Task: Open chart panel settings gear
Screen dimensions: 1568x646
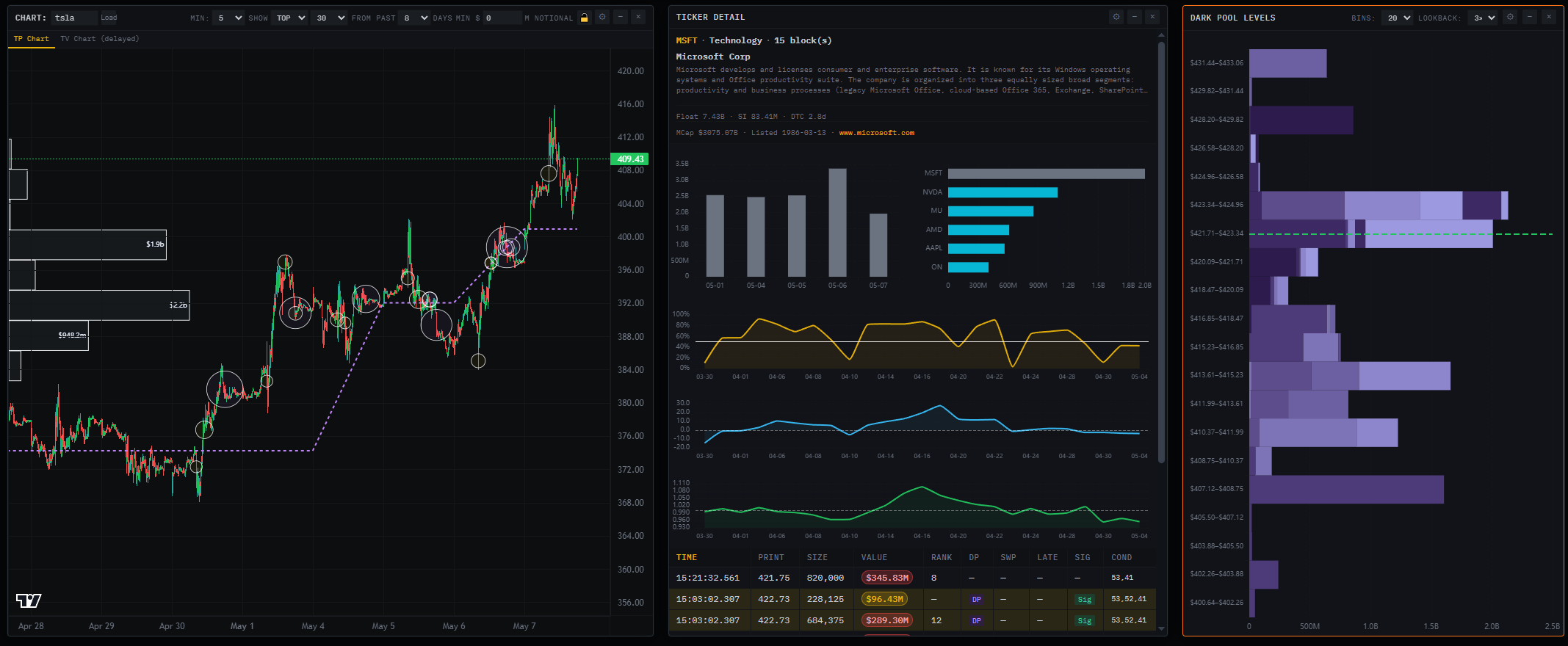Action: pyautogui.click(x=602, y=17)
